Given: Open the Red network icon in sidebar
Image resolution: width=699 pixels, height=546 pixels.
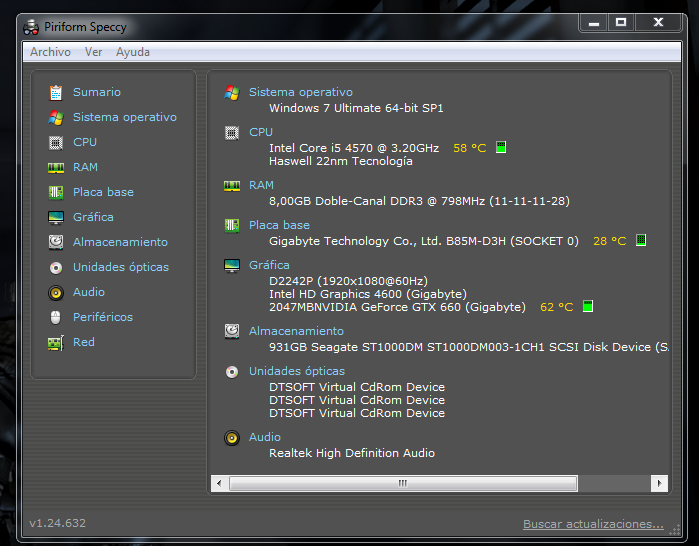Looking at the screenshot, I should (x=56, y=342).
